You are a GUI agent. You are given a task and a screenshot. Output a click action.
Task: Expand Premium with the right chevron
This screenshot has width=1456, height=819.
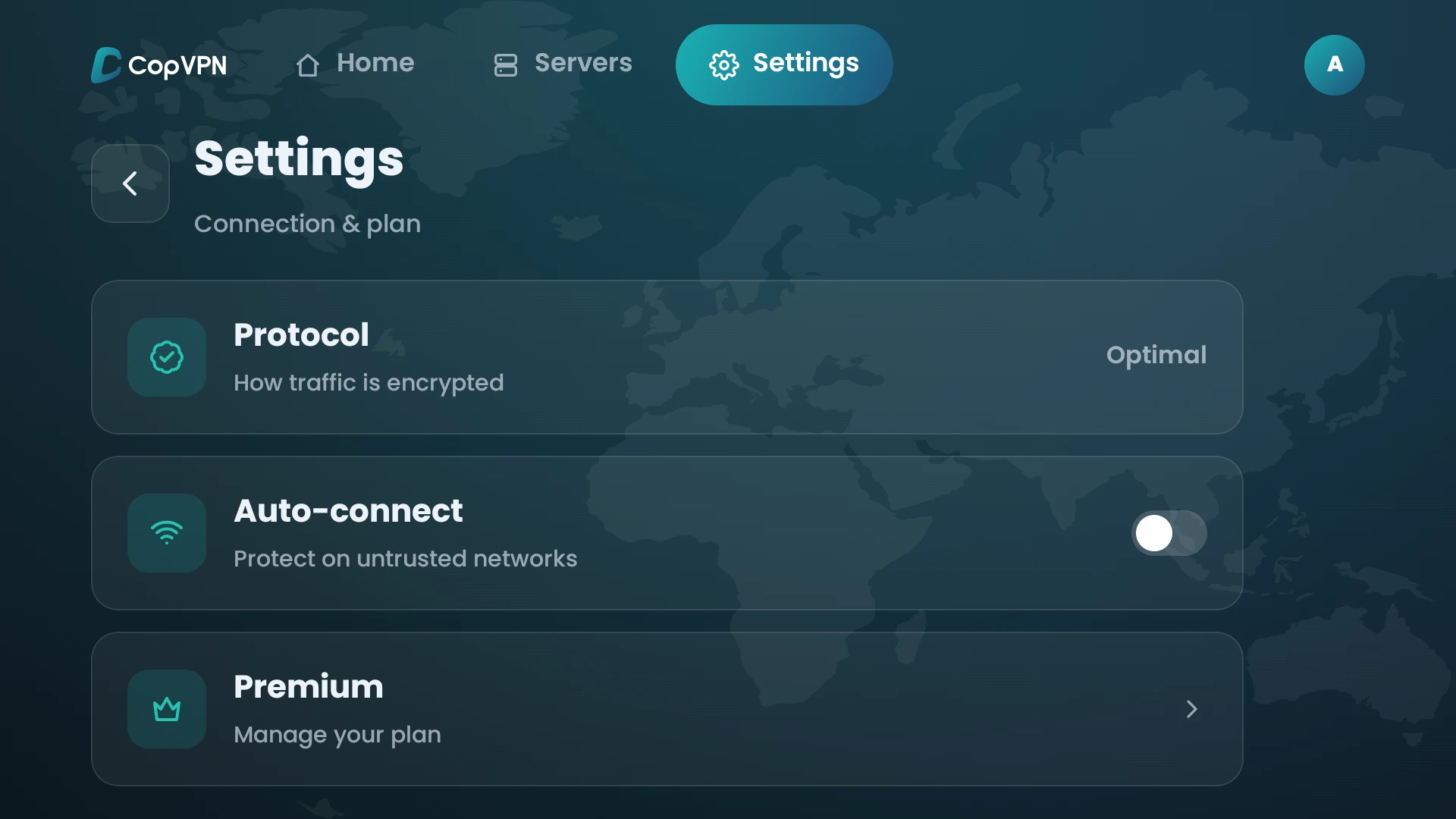pos(1192,709)
